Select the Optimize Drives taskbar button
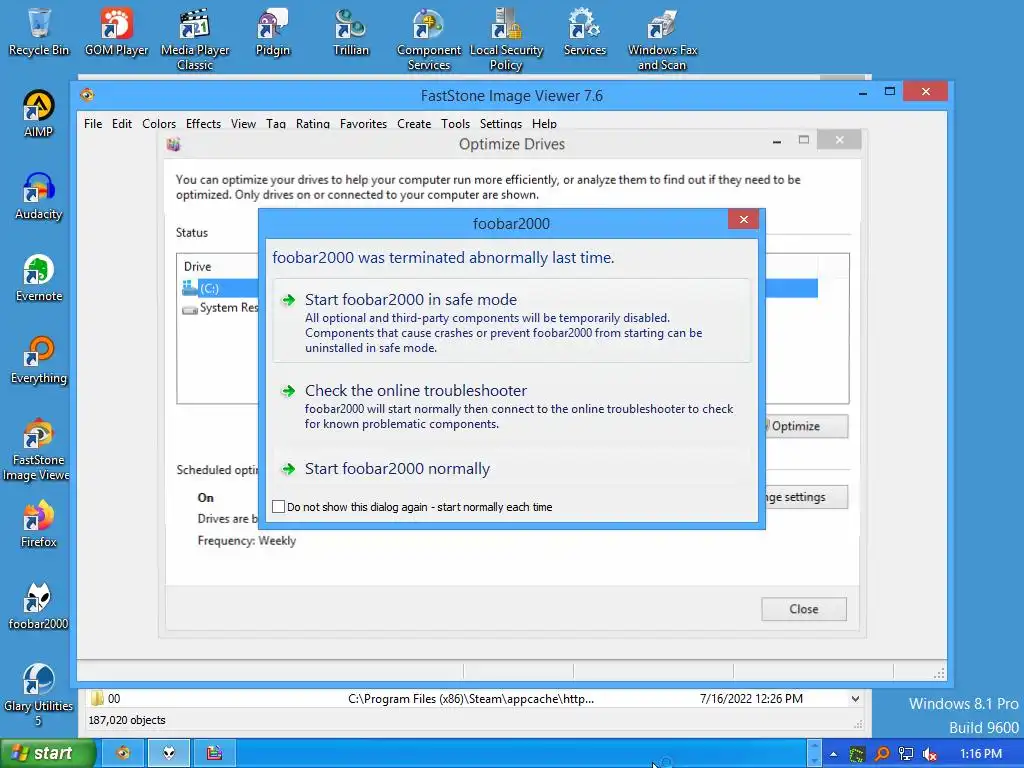The image size is (1024, 768). [214, 753]
